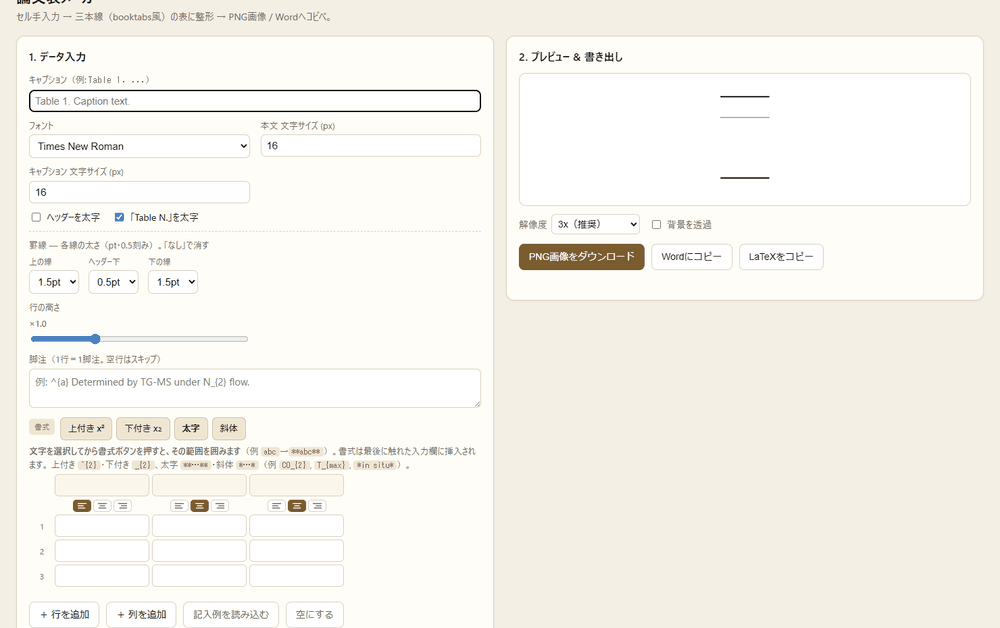1000x628 pixels.
Task: Toggle ヘッダーを太字 checkbox
Action: point(36,217)
